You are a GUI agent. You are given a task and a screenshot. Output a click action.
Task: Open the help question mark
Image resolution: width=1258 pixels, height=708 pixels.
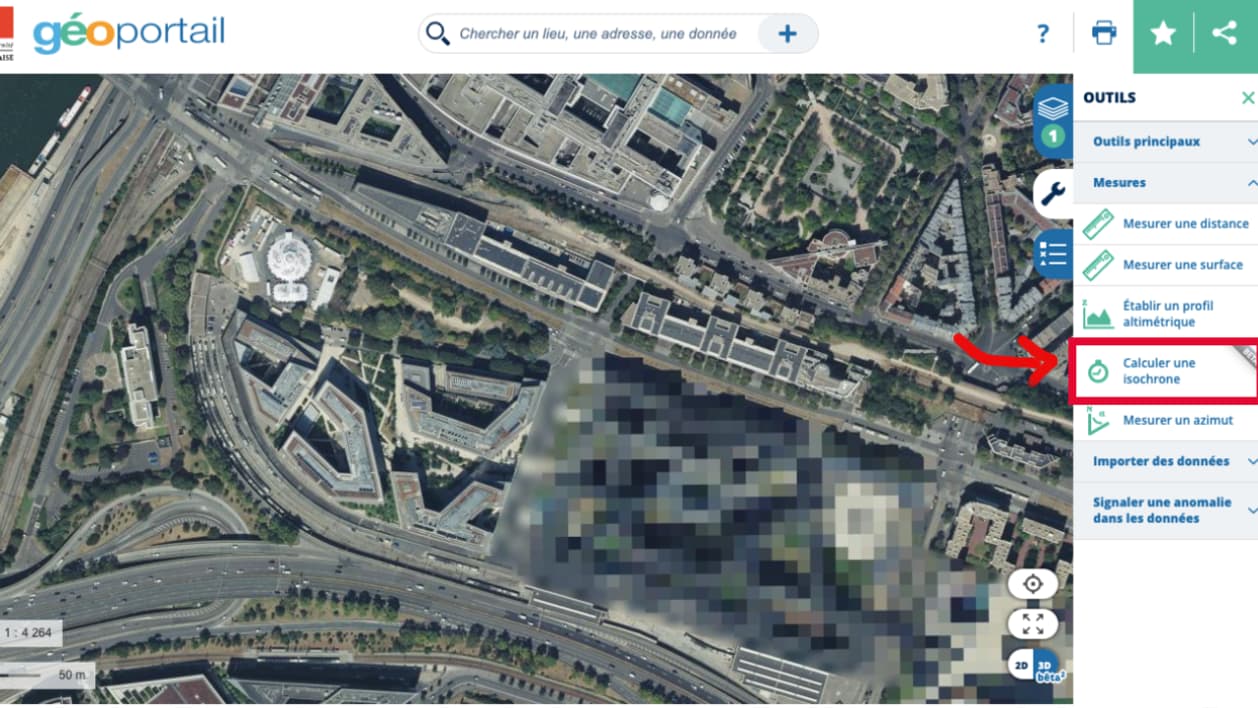point(1043,34)
